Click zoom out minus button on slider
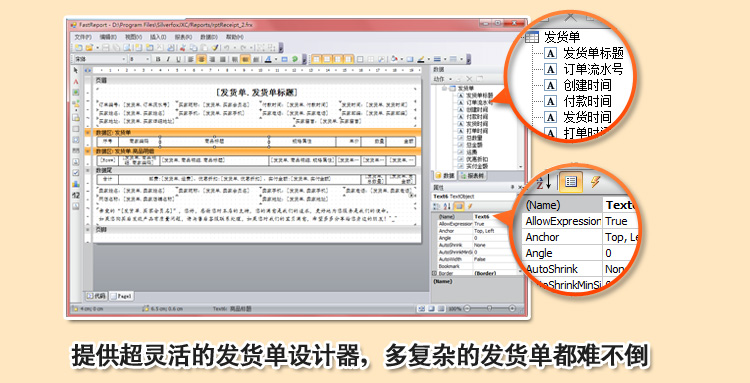Viewport: 750px width, 383px height. 467,308
